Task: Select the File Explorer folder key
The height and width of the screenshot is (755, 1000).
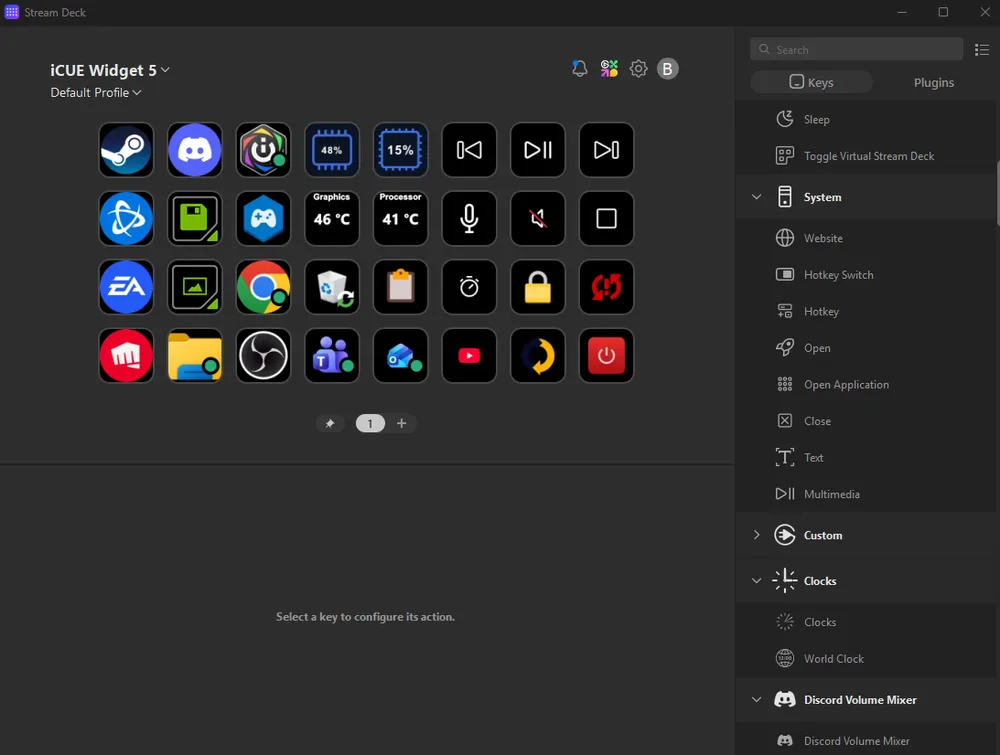Action: (x=195, y=356)
